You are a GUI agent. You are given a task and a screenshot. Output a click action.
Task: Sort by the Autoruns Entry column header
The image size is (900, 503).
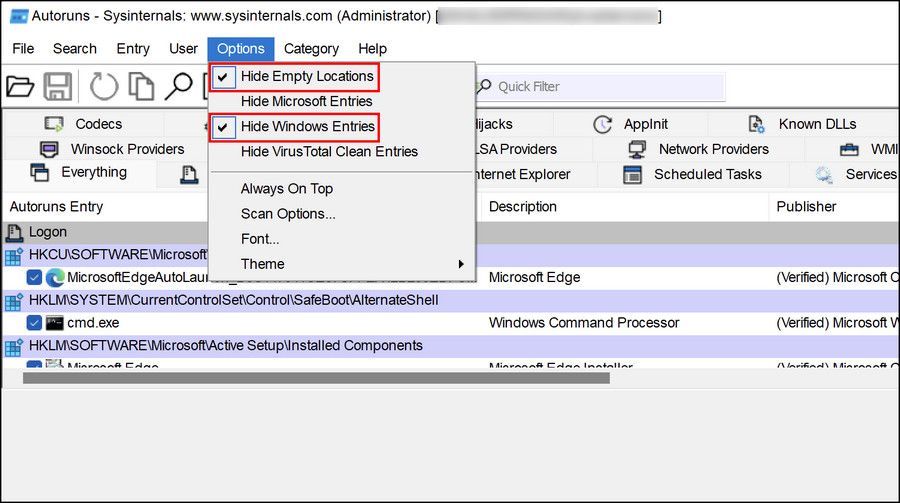56,207
